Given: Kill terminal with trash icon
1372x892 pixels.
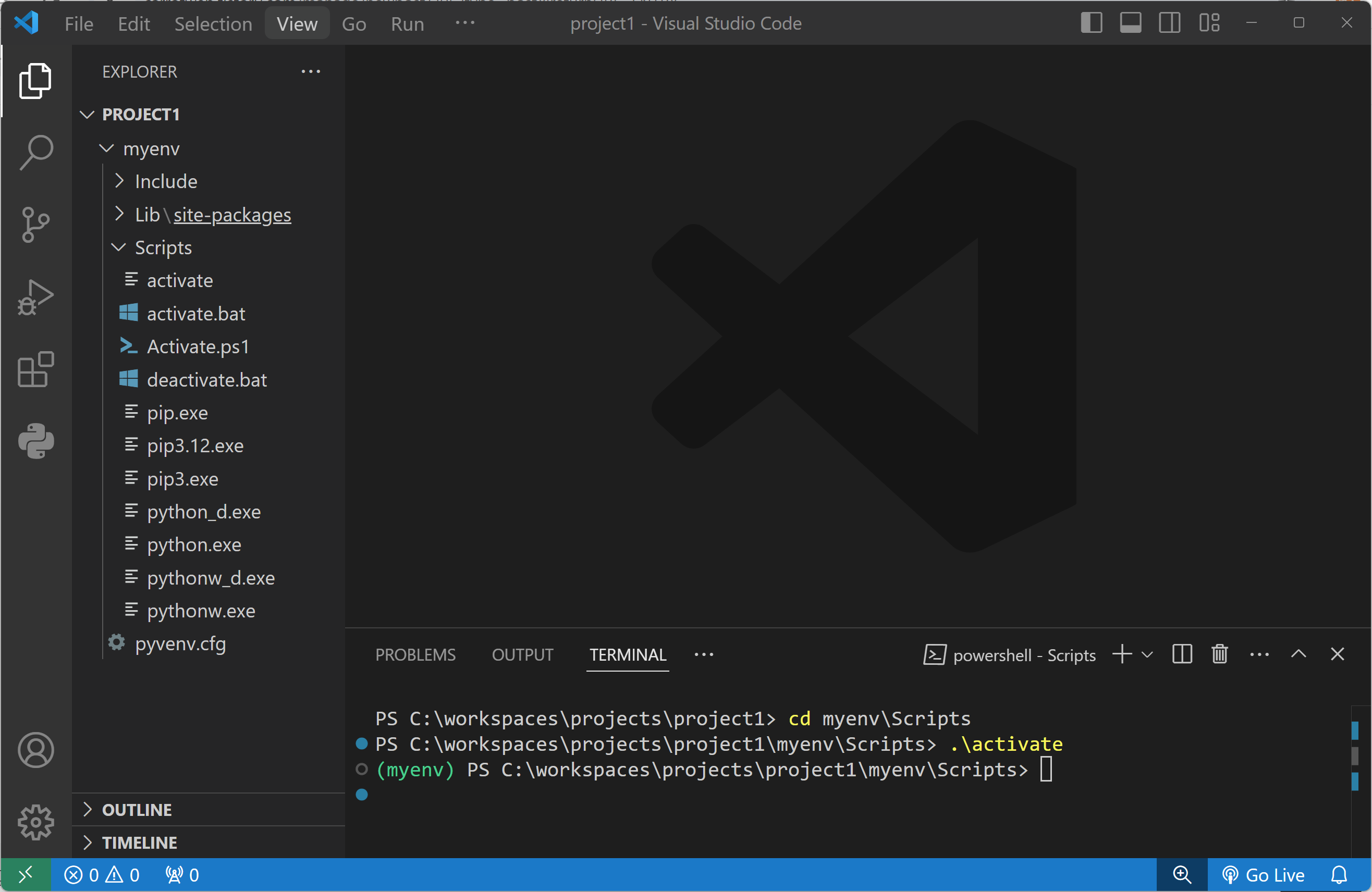Looking at the screenshot, I should point(1219,654).
